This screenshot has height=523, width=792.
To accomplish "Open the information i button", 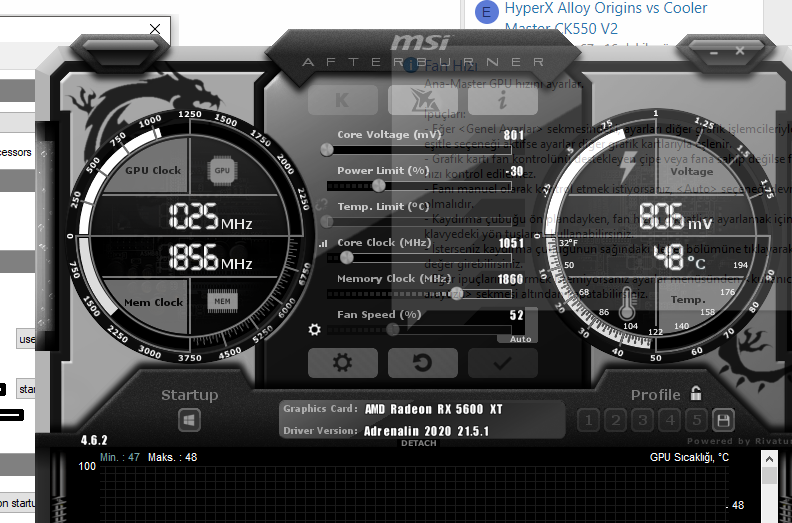I will point(503,100).
